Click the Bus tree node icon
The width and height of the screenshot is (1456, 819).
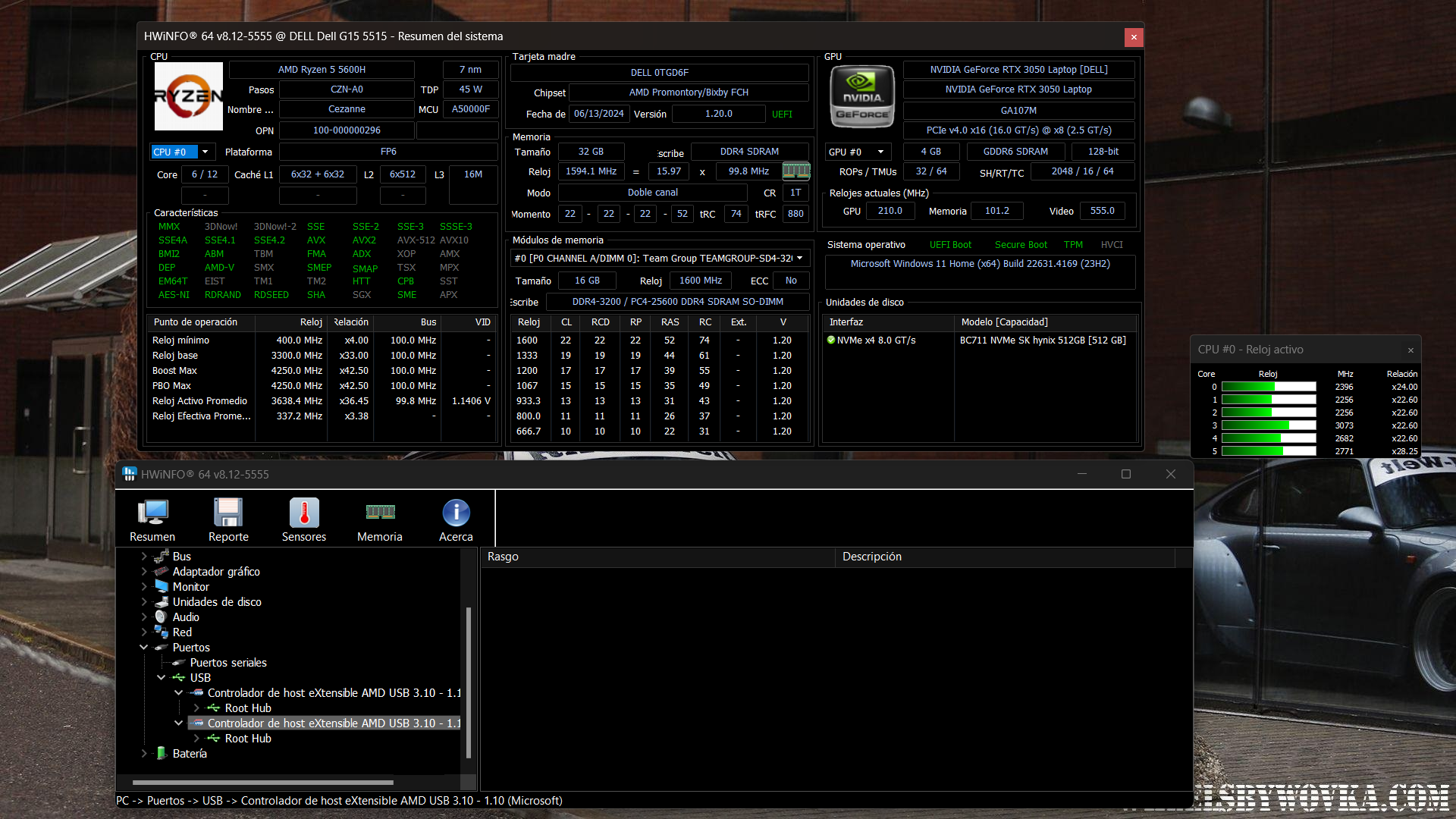(162, 557)
